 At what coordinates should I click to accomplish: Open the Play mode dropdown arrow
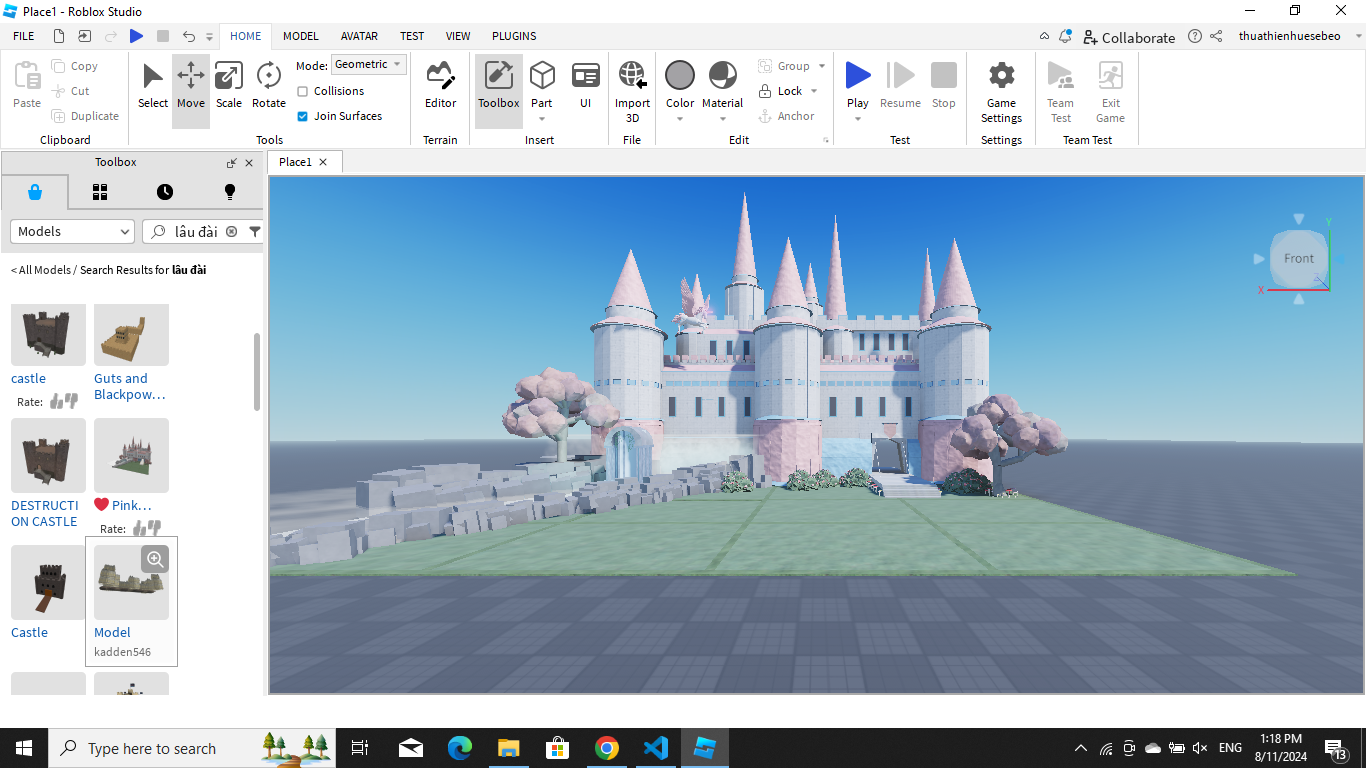click(x=858, y=119)
